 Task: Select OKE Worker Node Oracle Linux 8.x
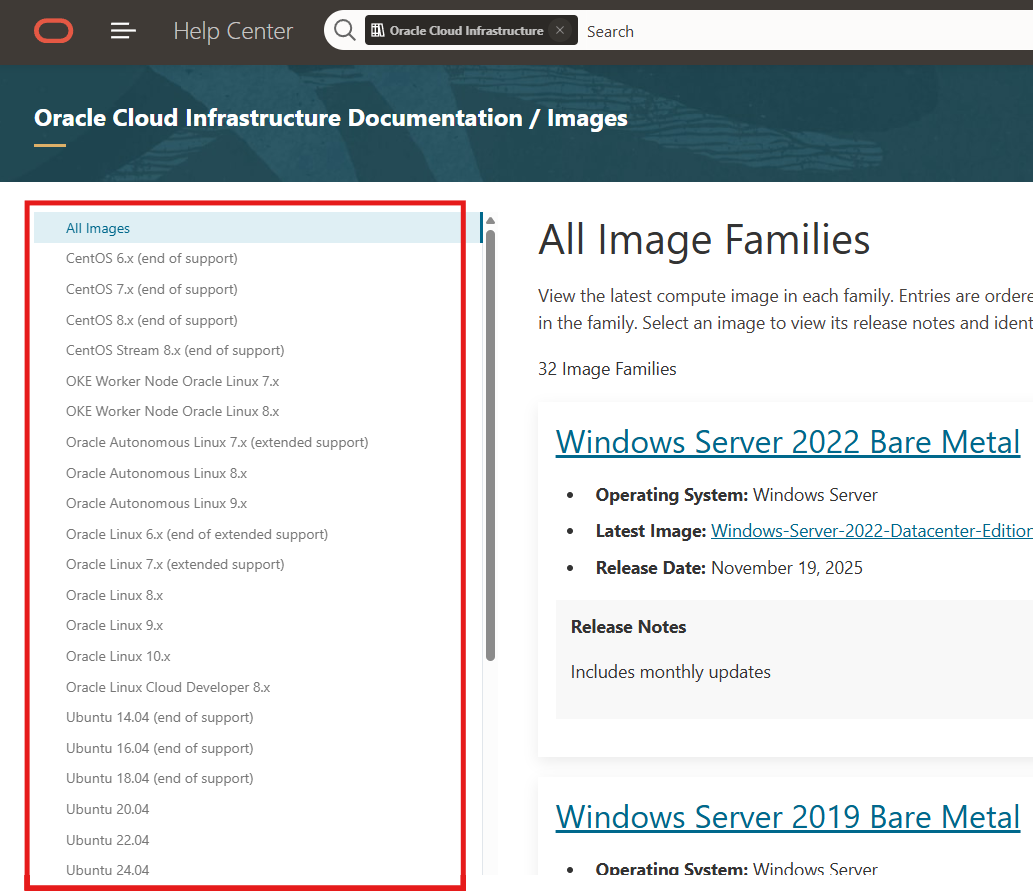point(173,411)
